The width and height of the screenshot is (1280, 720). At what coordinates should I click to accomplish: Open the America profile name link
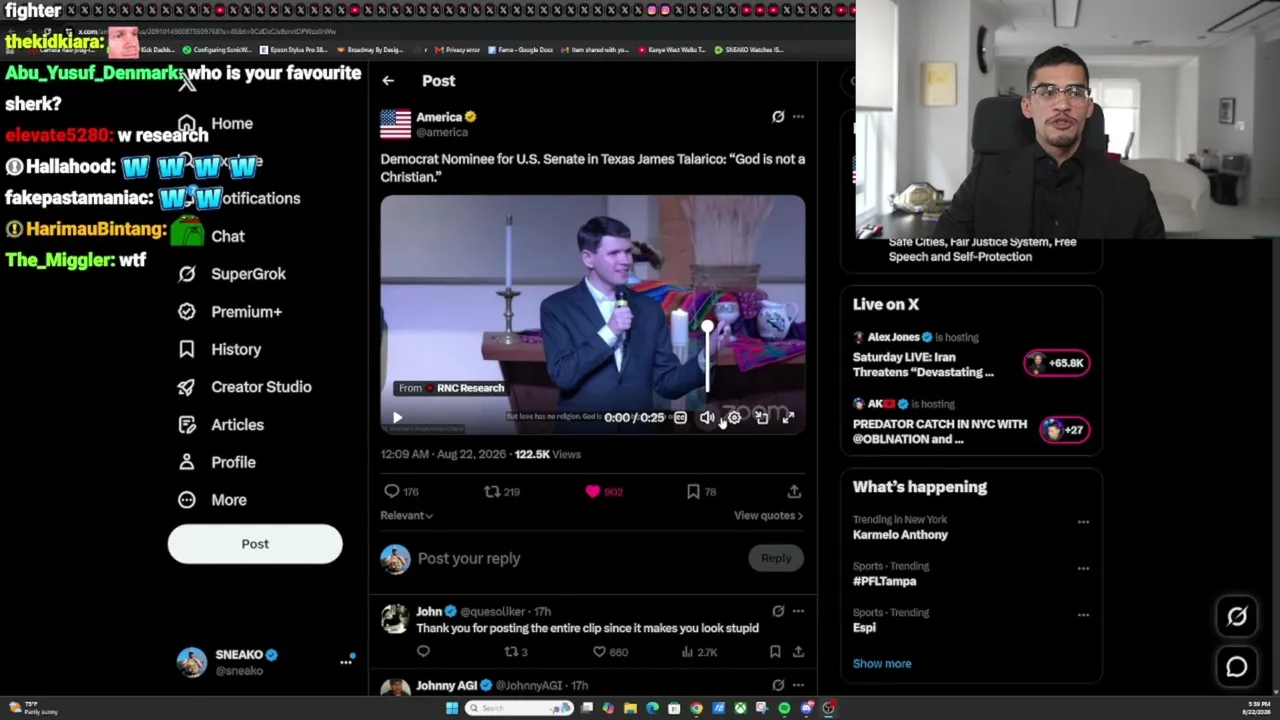[439, 117]
